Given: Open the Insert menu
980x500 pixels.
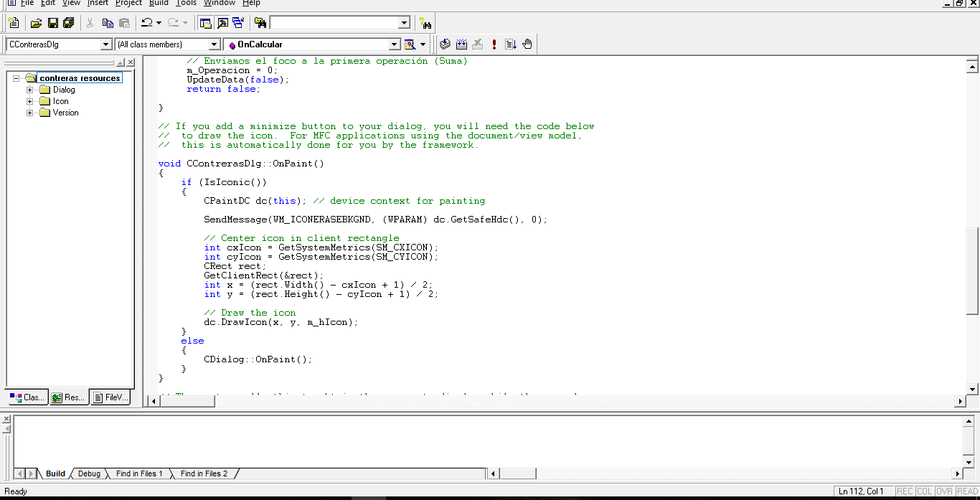Looking at the screenshot, I should point(98,3).
